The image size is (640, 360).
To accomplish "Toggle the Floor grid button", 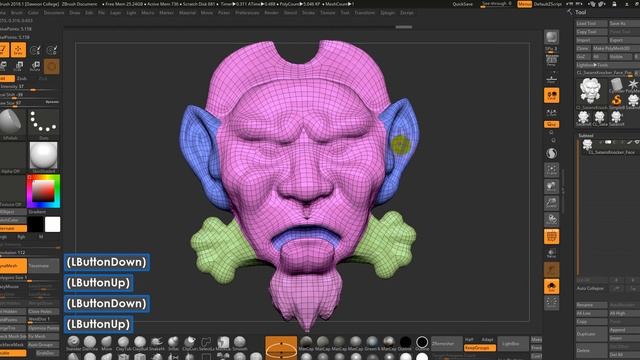I will point(551,78).
